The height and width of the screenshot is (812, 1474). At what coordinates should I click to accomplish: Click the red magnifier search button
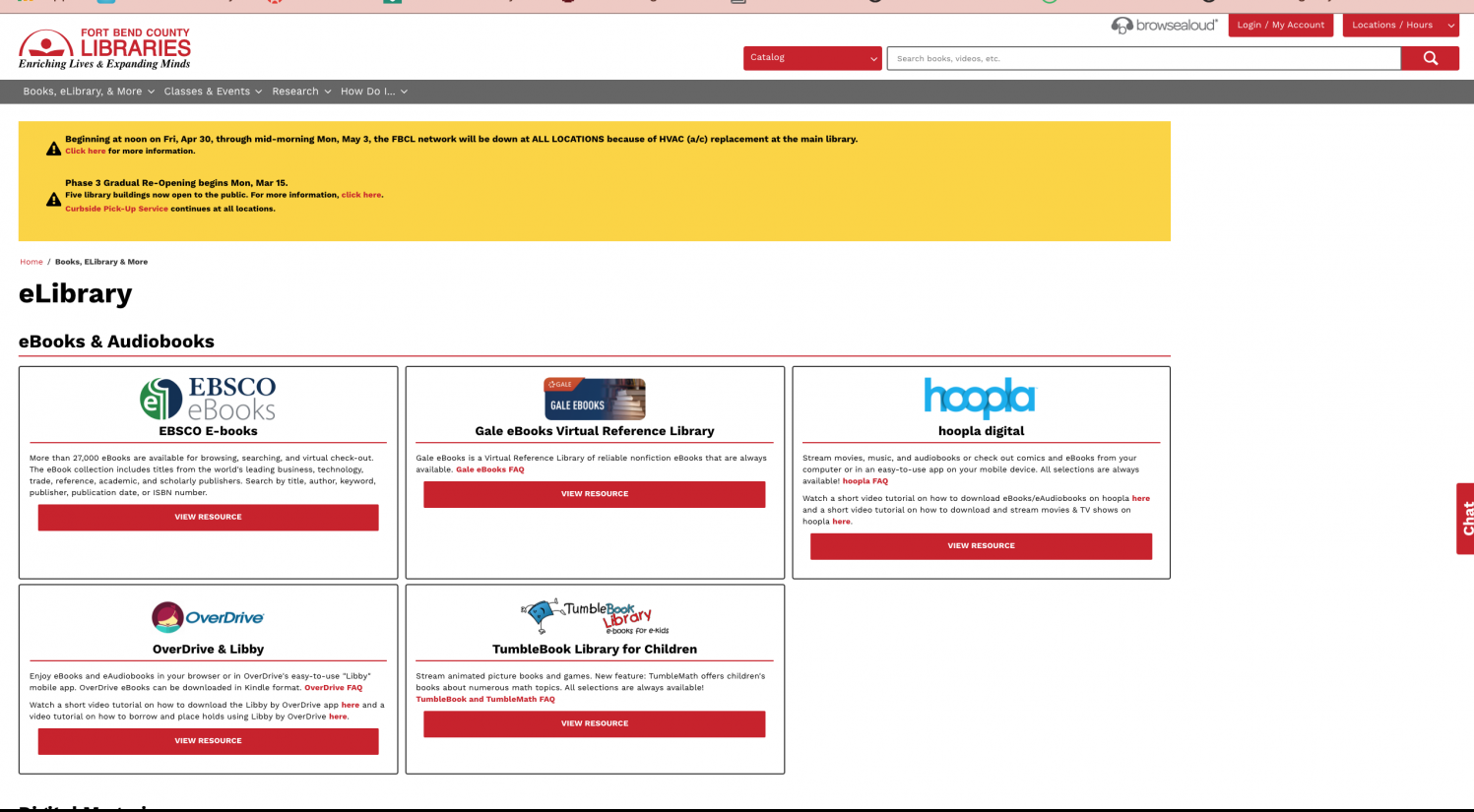1430,58
